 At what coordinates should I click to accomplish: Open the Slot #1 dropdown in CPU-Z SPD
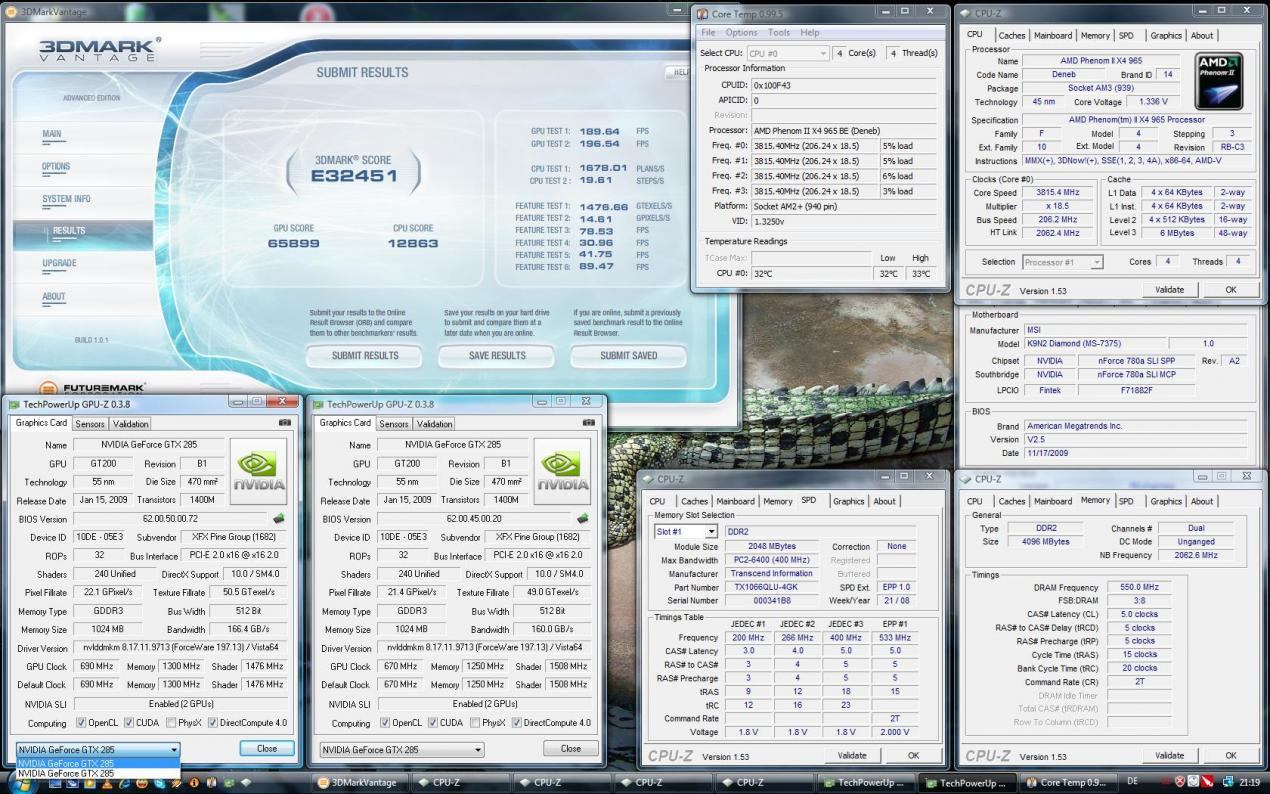click(x=685, y=531)
